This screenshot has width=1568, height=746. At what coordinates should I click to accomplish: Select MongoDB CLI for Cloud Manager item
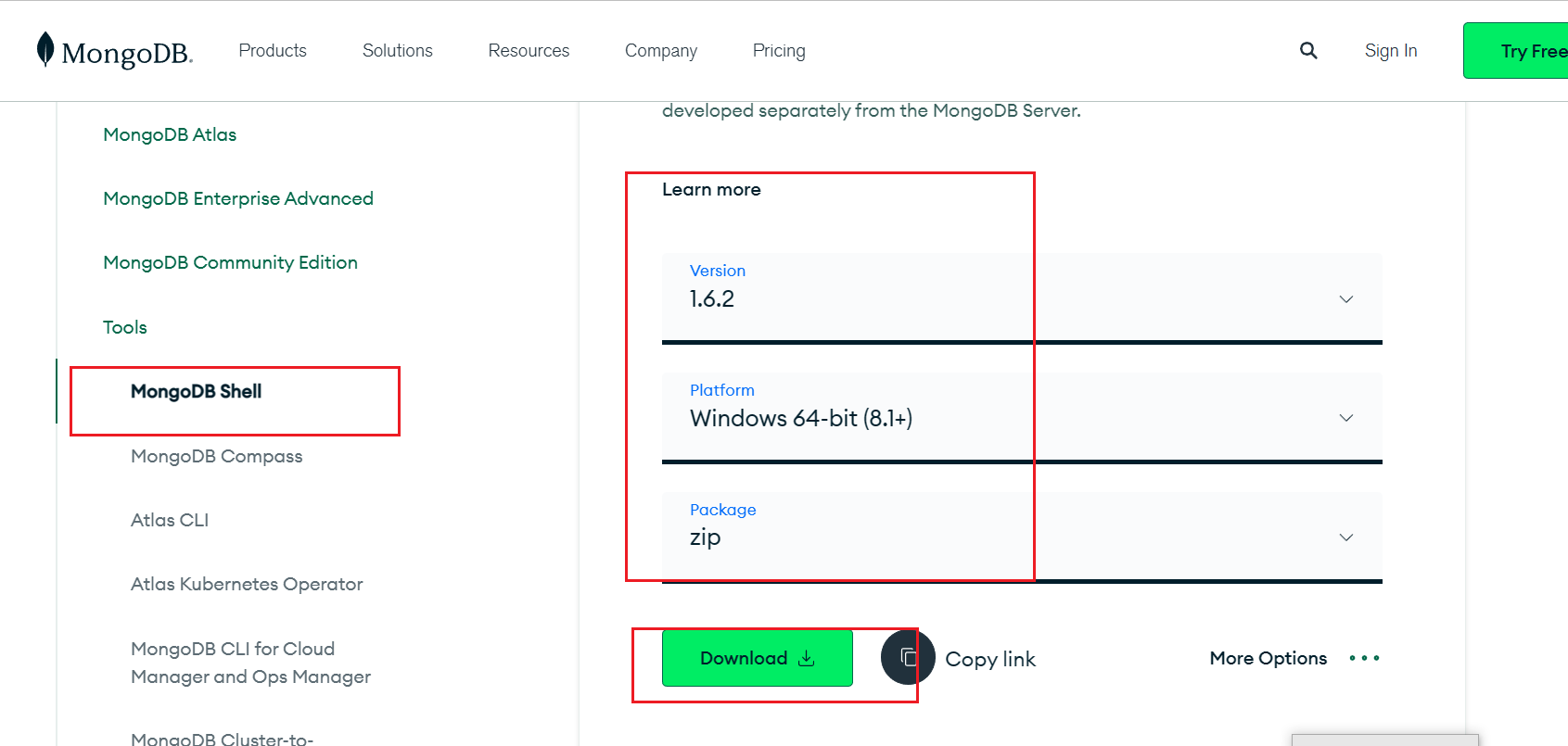pyautogui.click(x=250, y=663)
